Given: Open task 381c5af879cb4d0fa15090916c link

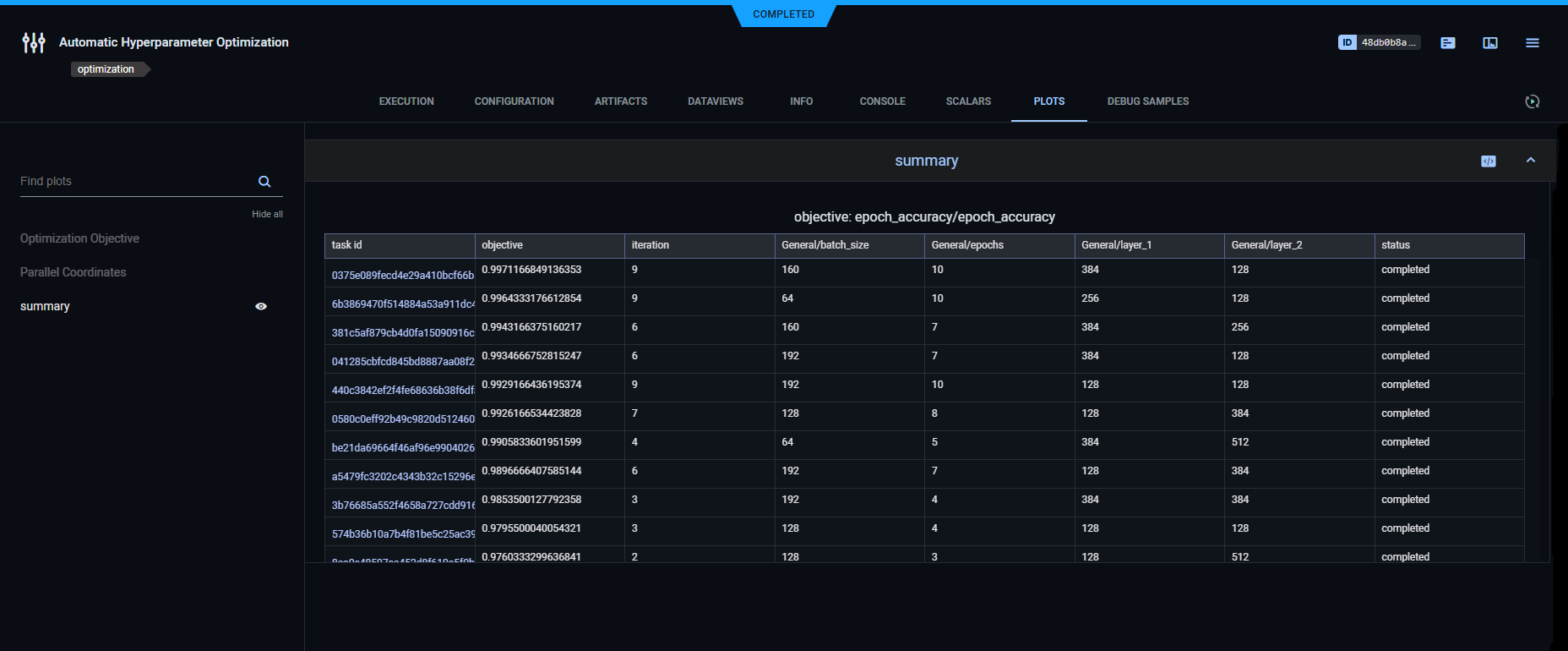Looking at the screenshot, I should coord(402,333).
